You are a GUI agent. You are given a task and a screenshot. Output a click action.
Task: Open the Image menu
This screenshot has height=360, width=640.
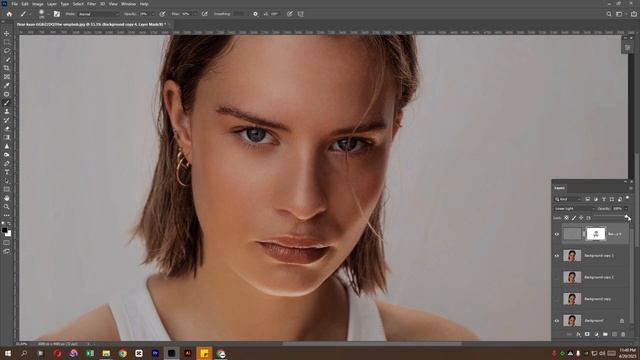click(x=38, y=4)
